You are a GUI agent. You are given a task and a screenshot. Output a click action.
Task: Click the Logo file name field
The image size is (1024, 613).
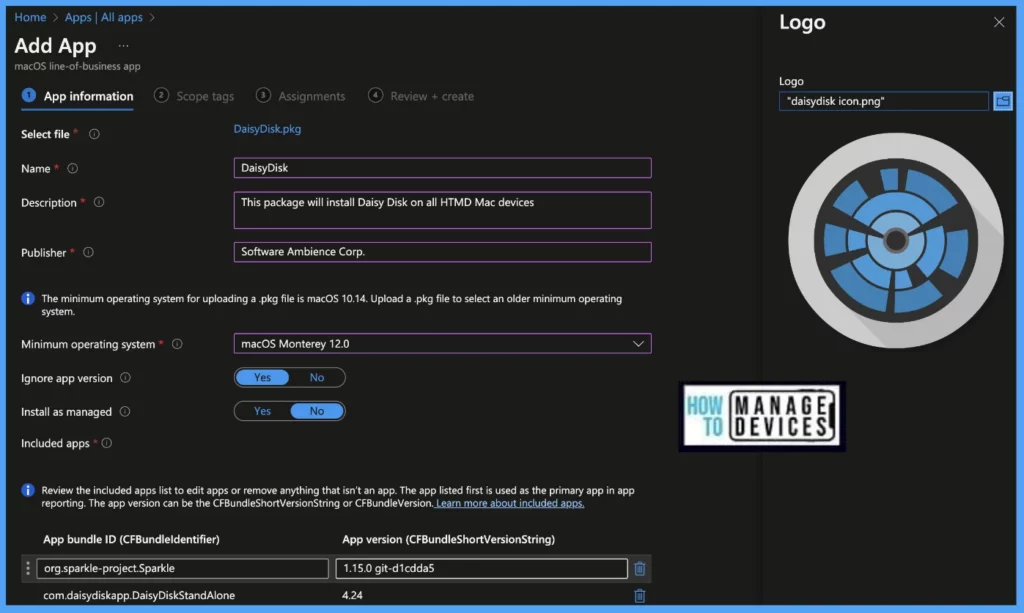(x=884, y=101)
